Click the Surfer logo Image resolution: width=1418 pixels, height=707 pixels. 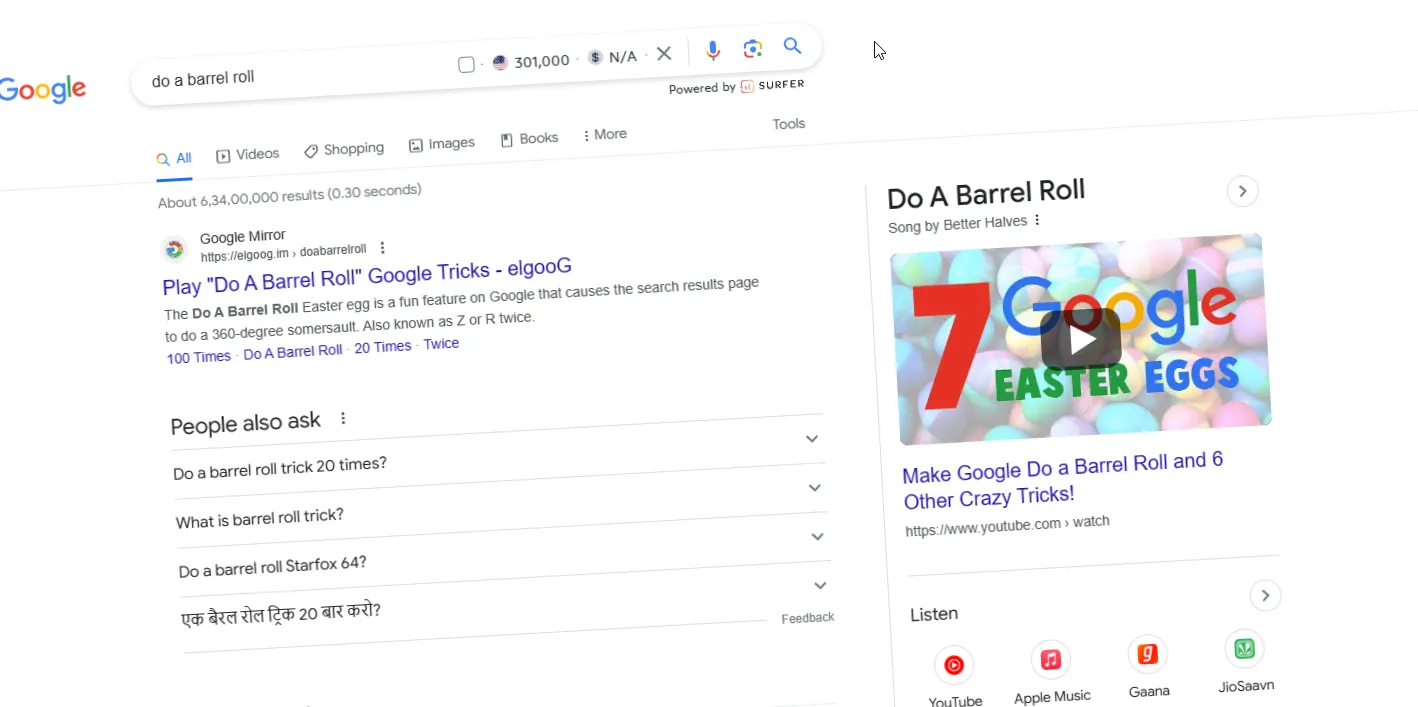[771, 86]
